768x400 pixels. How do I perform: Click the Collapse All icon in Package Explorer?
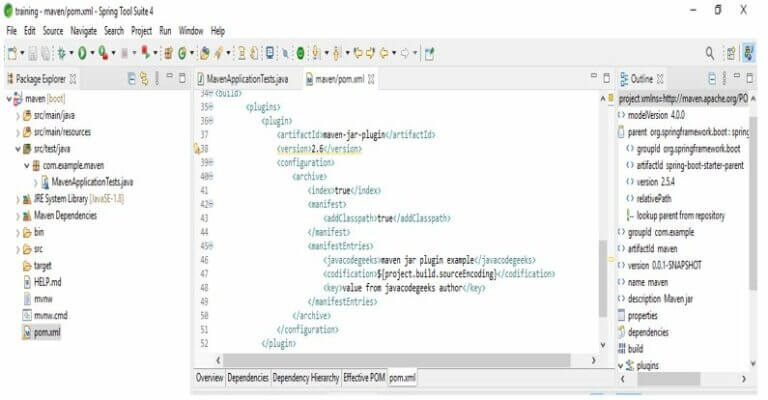tap(131, 79)
